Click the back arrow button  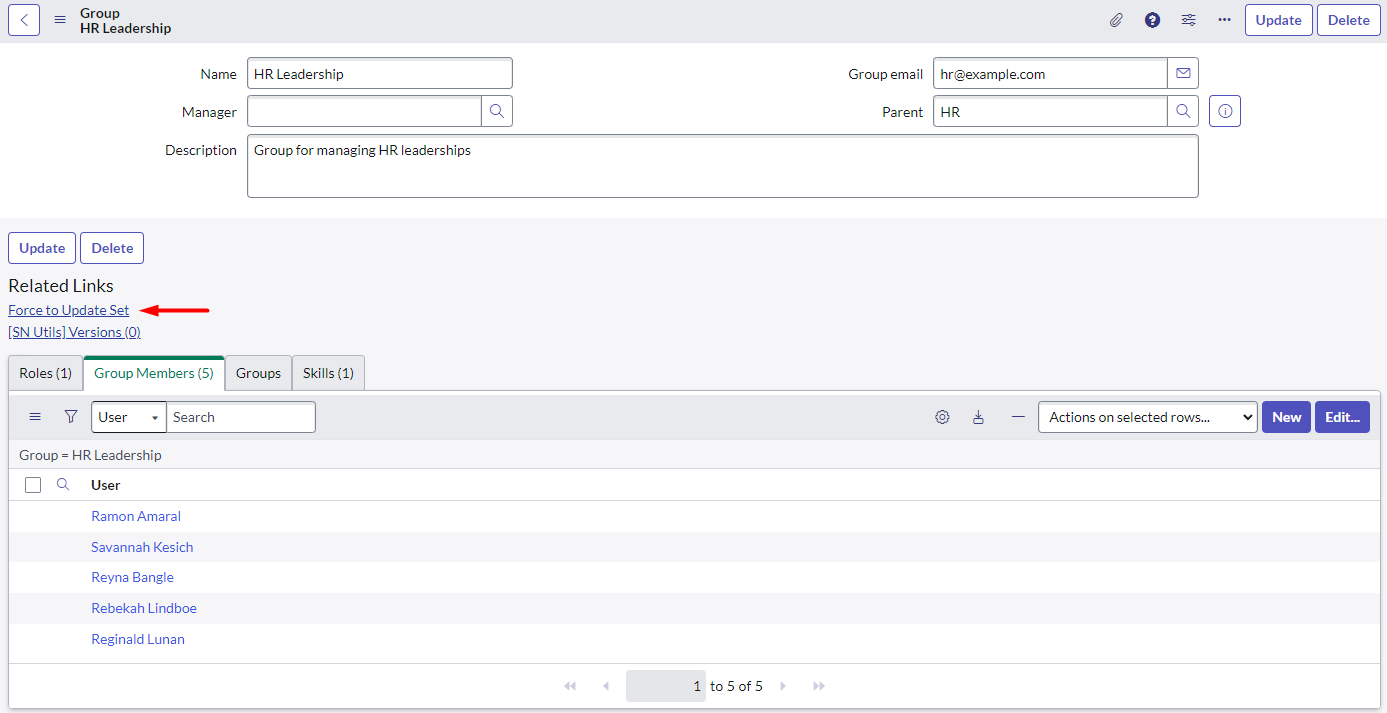(x=24, y=20)
